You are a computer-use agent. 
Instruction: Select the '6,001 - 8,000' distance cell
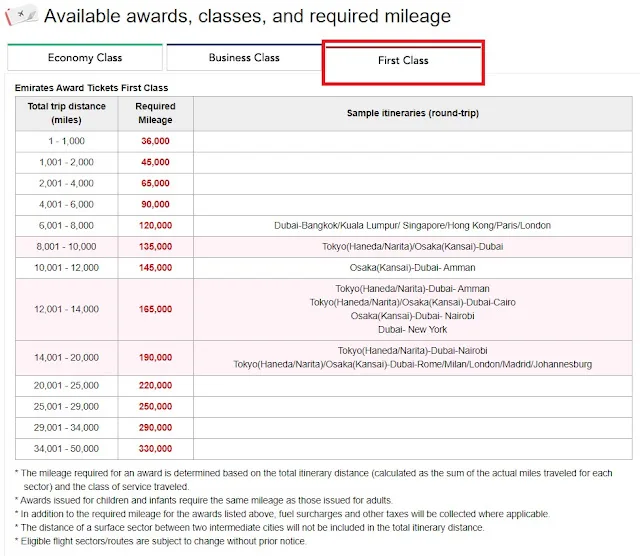tap(67, 226)
